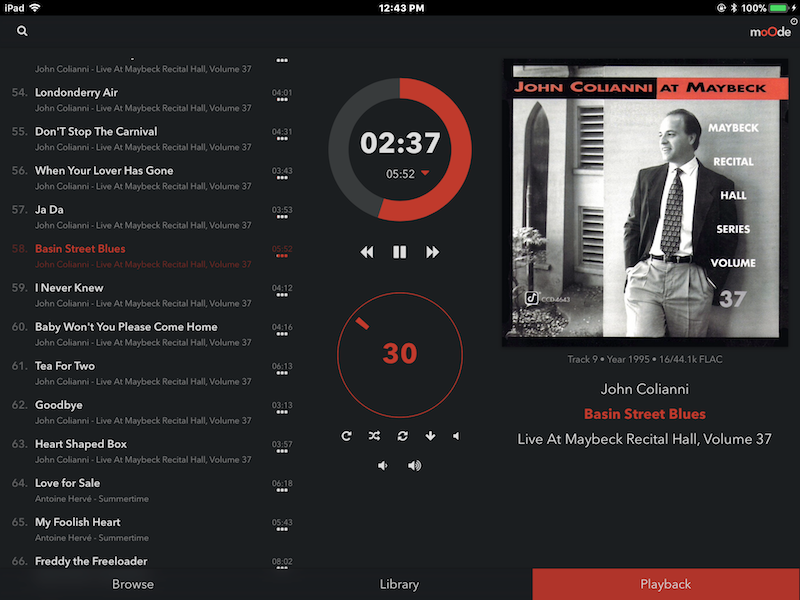Click the 12:43 PM clock in status bar
Viewport: 800px width, 600px height.
(x=402, y=8)
